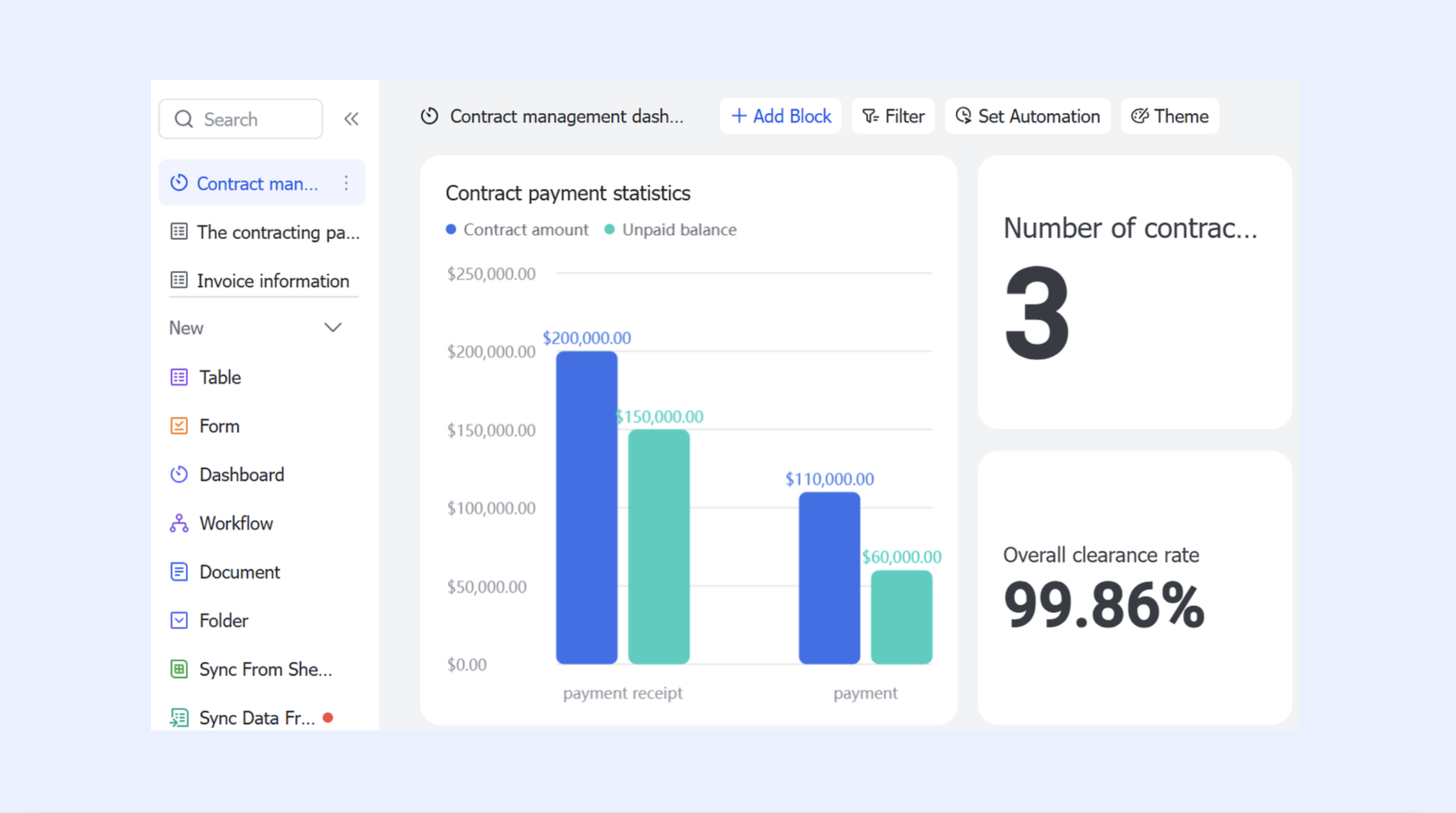The height and width of the screenshot is (813, 1456).
Task: Toggle Contract amount legend series
Action: (517, 230)
